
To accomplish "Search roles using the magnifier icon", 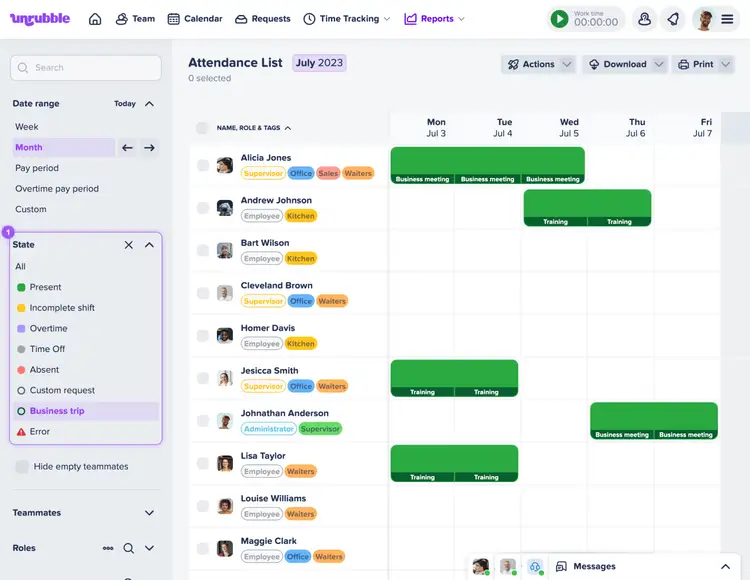I will pos(128,548).
